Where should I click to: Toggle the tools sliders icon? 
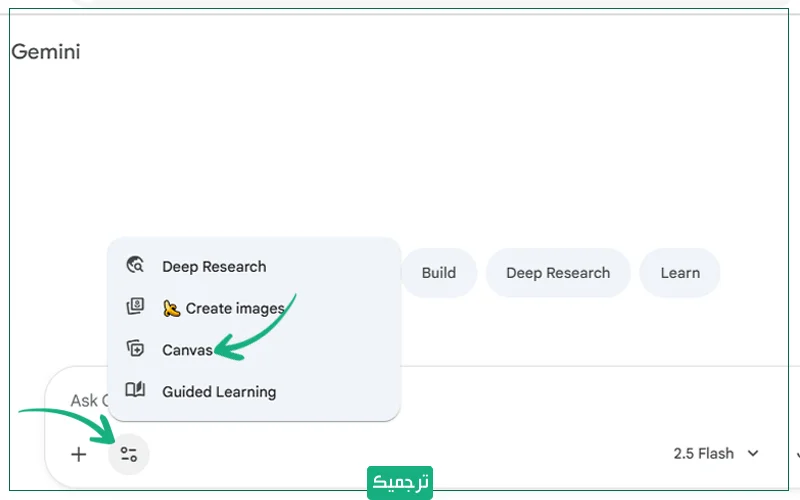(x=128, y=454)
